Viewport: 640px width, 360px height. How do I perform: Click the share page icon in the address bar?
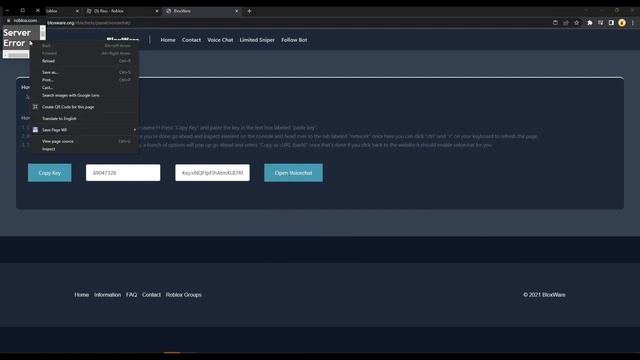pos(566,23)
